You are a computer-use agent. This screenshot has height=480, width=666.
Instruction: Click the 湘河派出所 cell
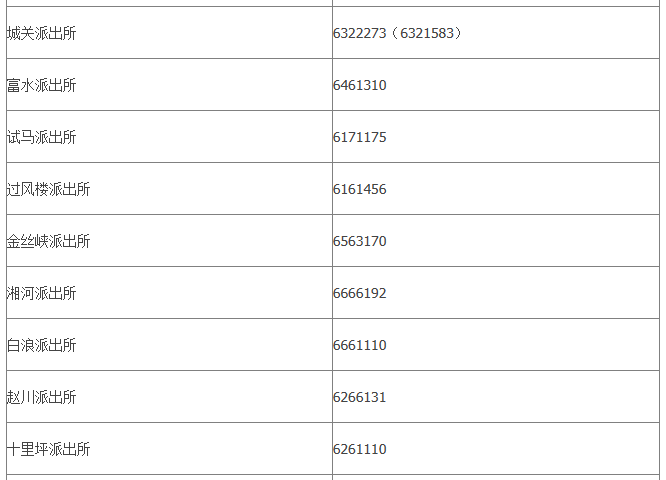coord(41,293)
